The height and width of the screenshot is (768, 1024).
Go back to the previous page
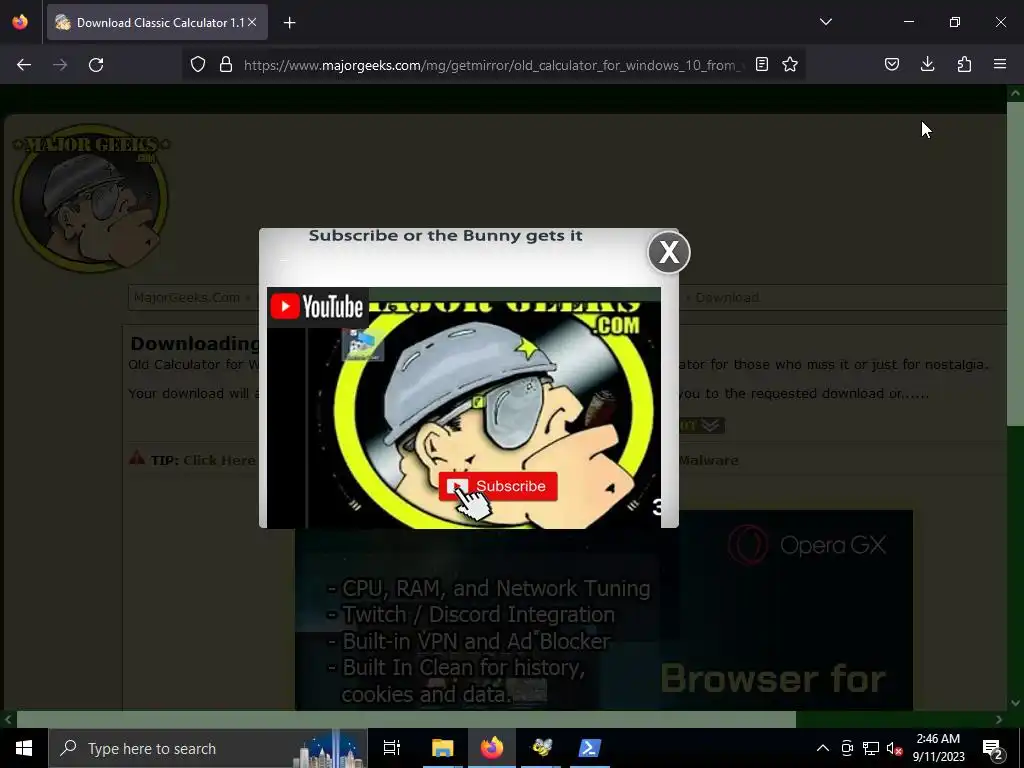24,65
